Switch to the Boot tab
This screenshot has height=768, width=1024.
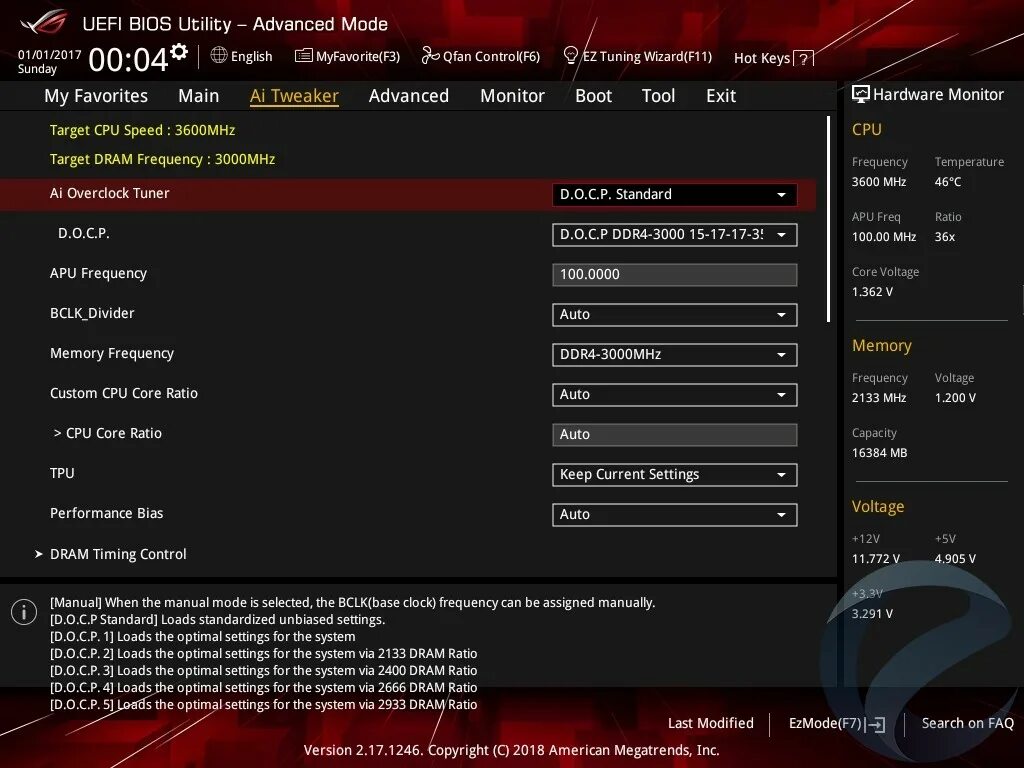[593, 96]
